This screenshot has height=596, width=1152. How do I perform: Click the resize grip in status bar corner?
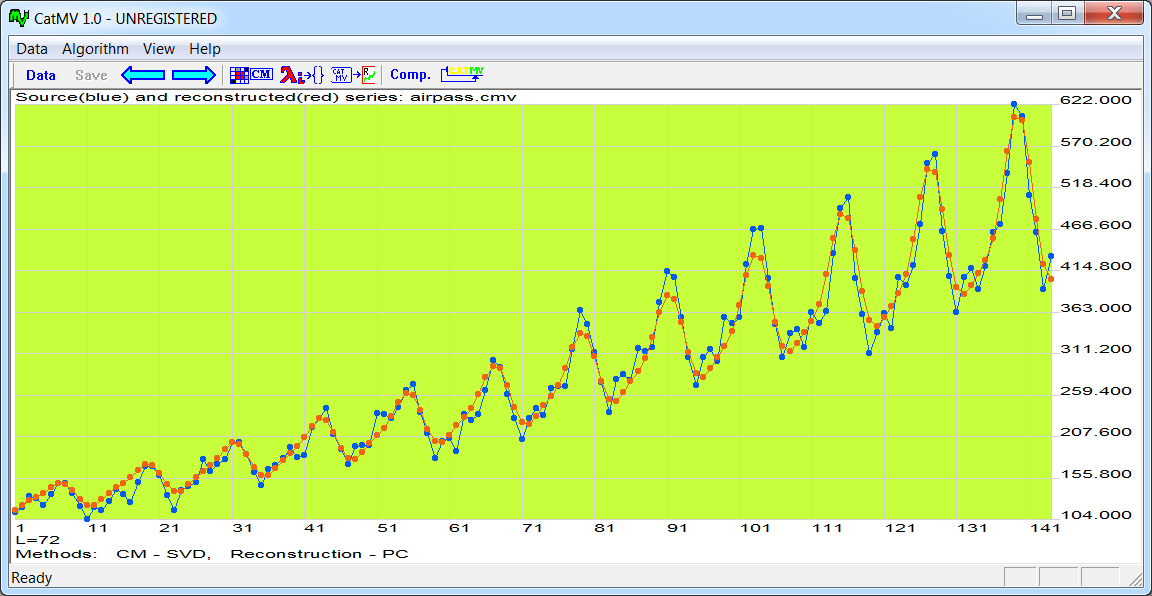pos(1134,579)
